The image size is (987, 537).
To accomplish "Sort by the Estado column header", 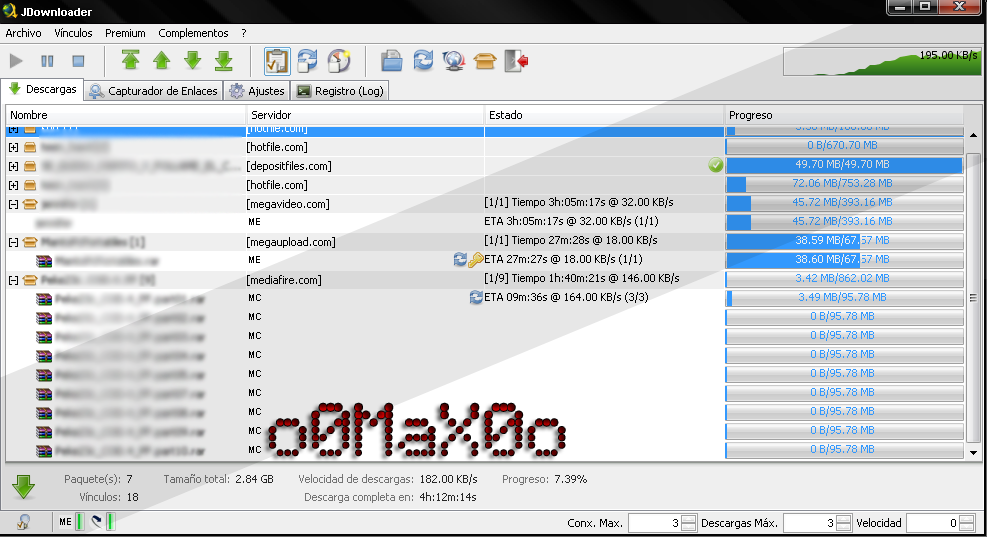I will [604, 115].
